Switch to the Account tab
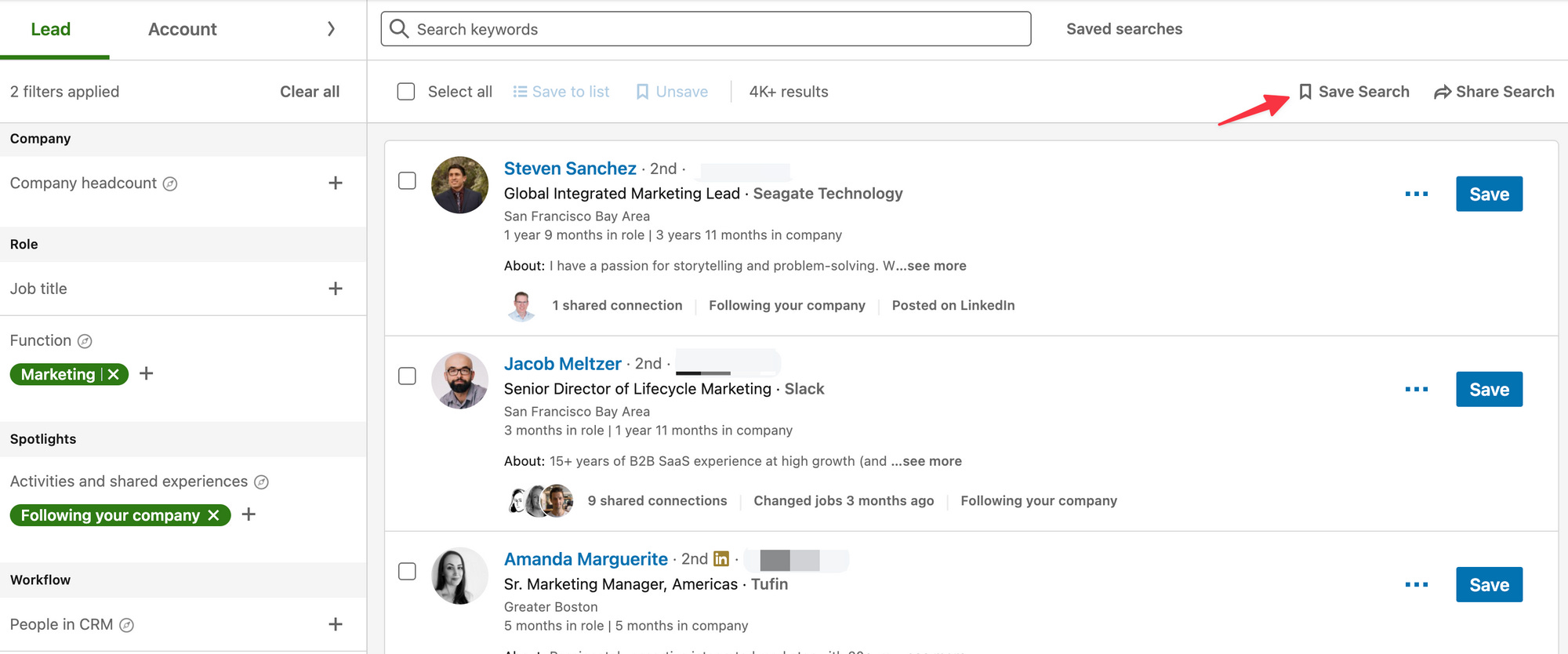1568x654 pixels. tap(183, 29)
